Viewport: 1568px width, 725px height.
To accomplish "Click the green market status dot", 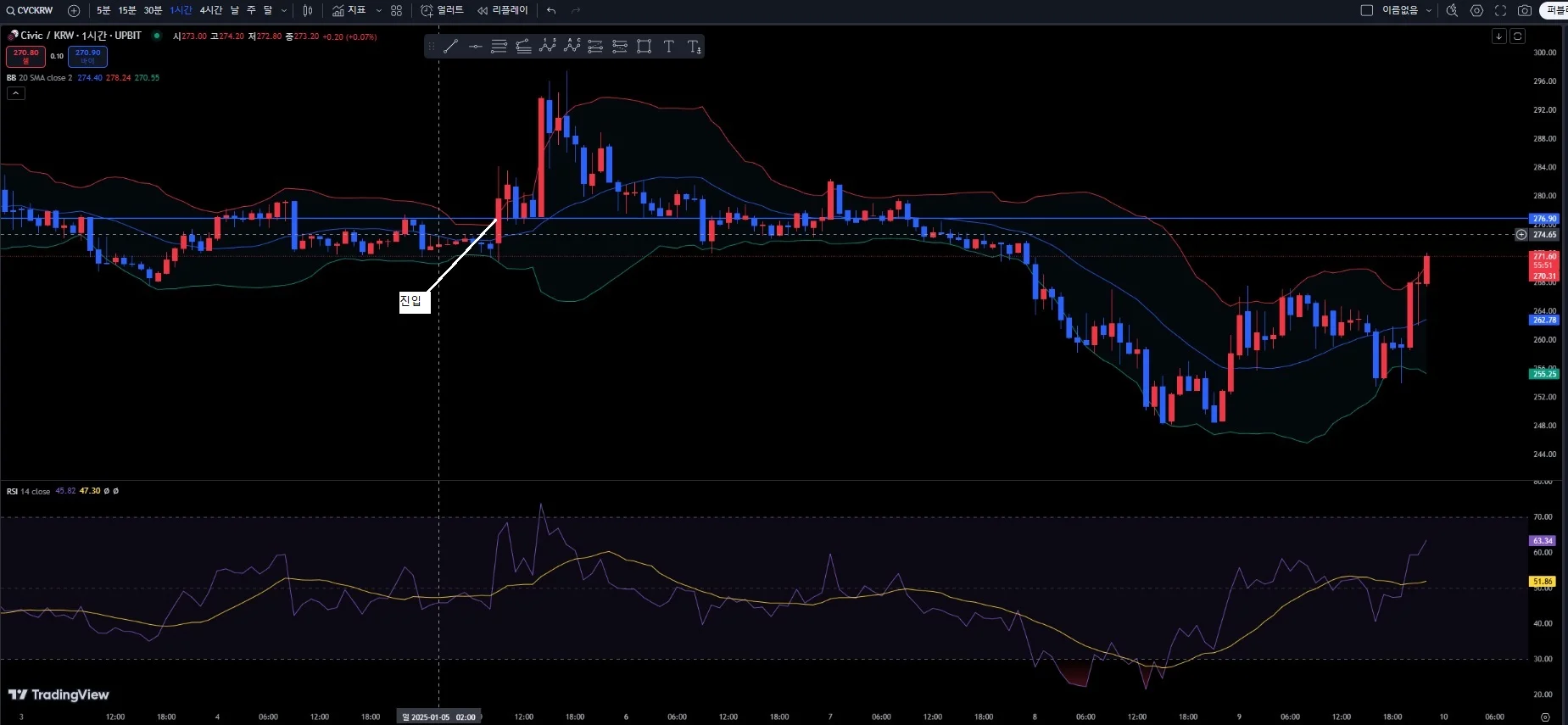I will (x=157, y=36).
